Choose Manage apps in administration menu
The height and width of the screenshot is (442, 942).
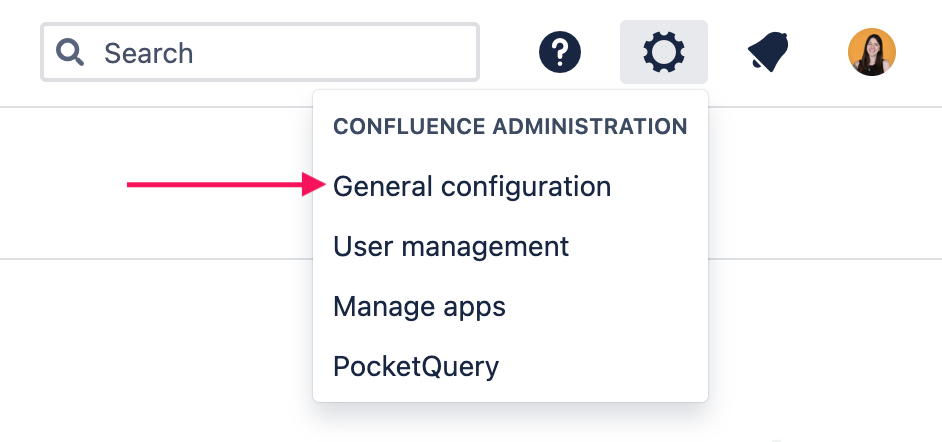tap(419, 306)
